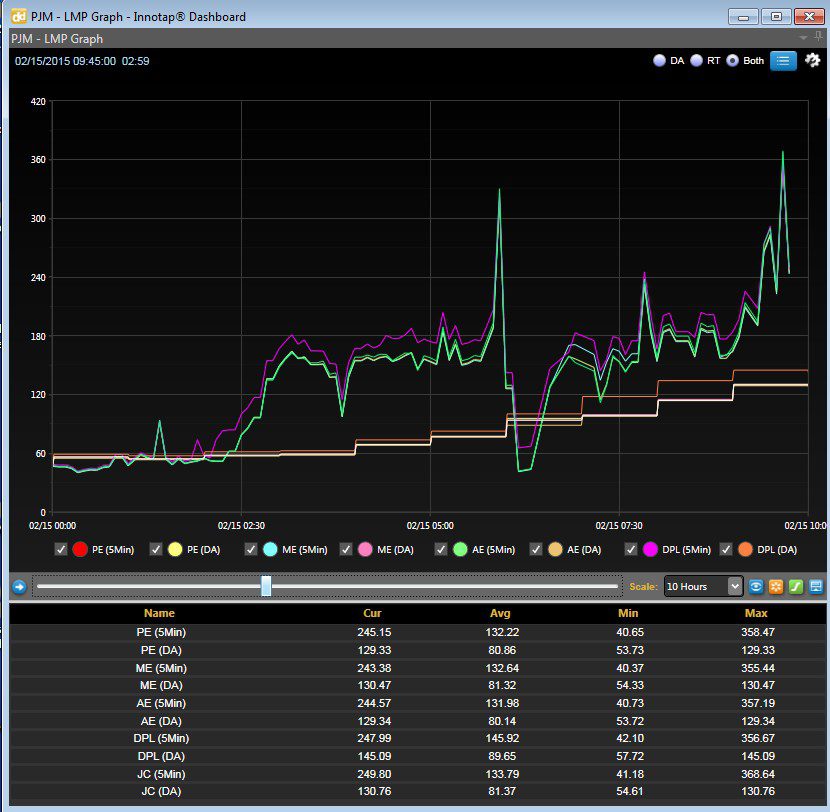
Task: Select the Both radio button
Action: [732, 60]
